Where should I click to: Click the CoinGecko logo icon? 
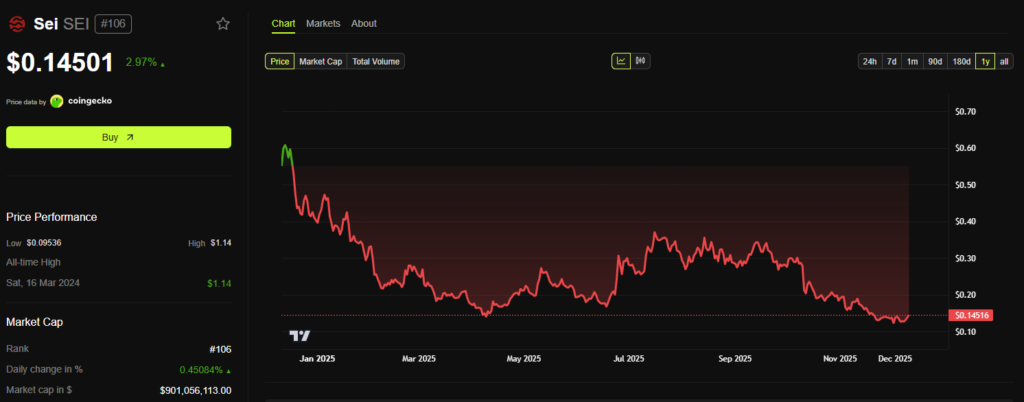click(57, 101)
